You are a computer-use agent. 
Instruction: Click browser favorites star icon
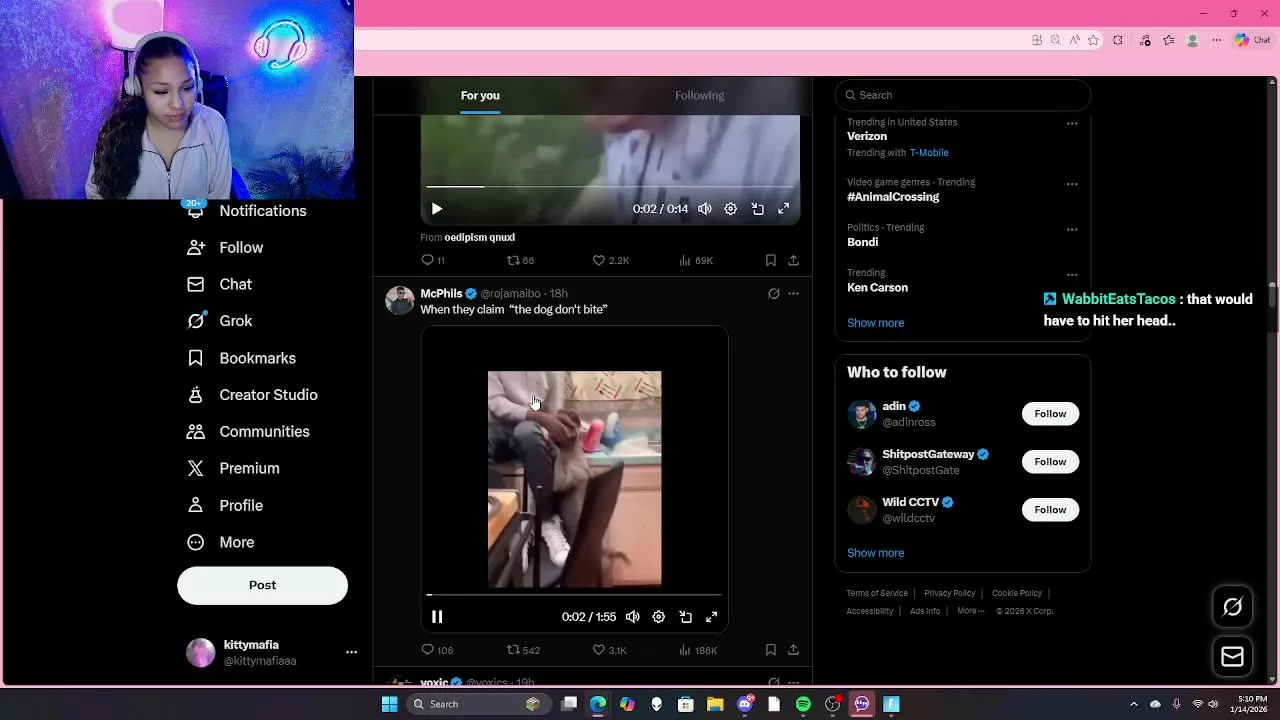tap(1094, 40)
